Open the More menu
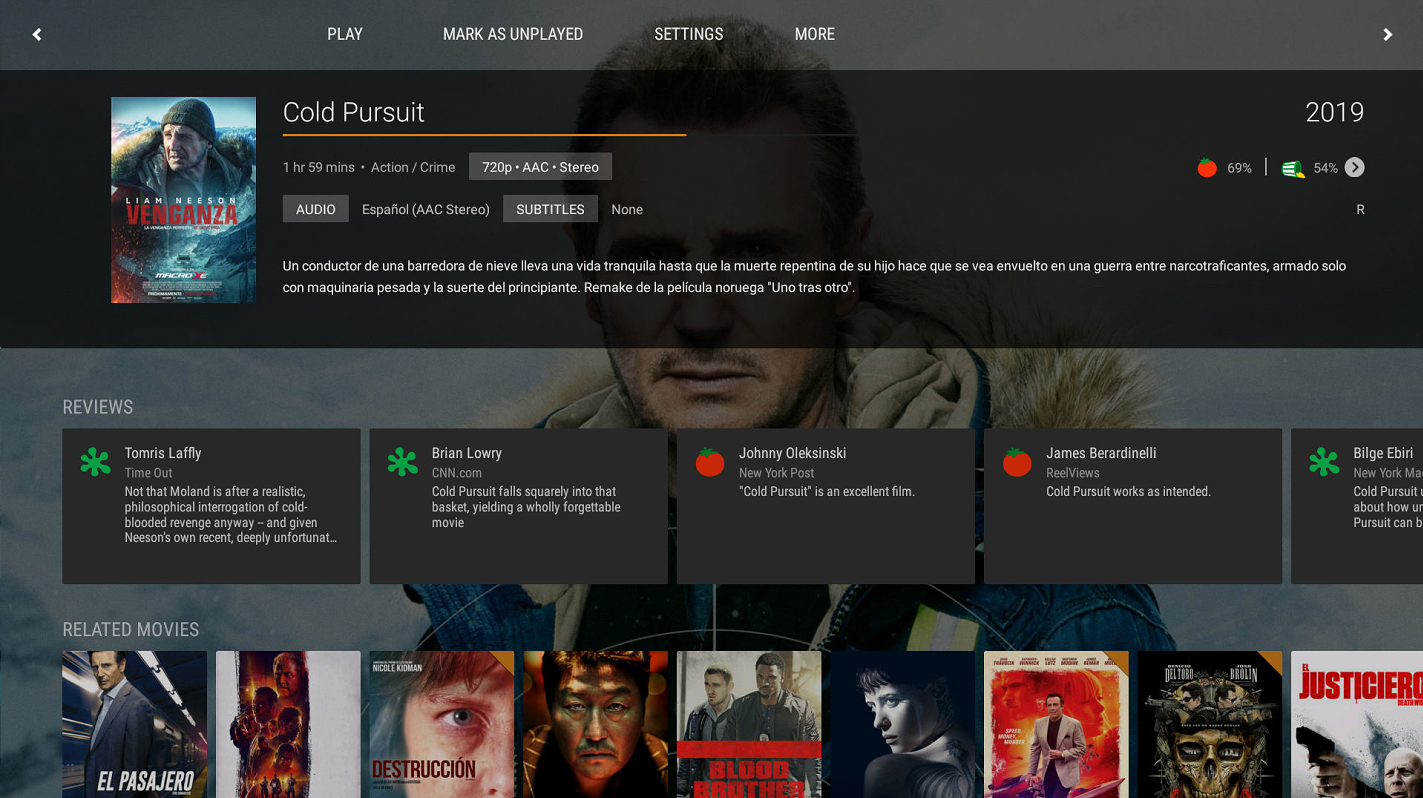The height and width of the screenshot is (798, 1423). (x=815, y=34)
